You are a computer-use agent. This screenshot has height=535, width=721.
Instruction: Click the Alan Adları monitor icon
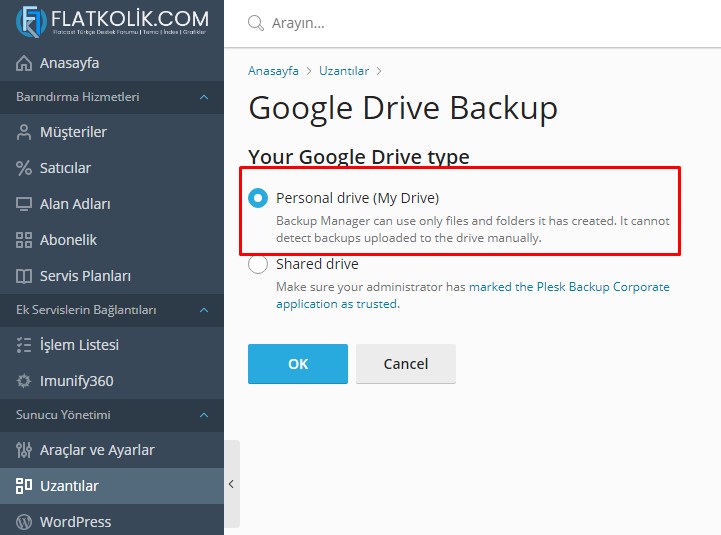(24, 204)
